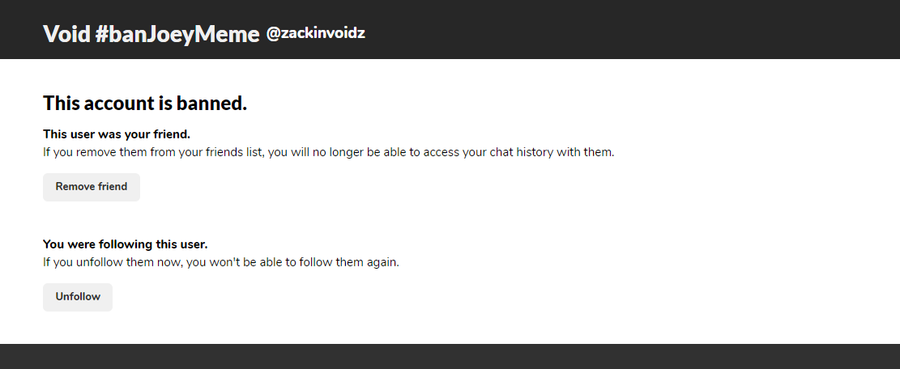Click the 'This user was your friend.' label
Screen dimensions: 900x369
tap(117, 134)
